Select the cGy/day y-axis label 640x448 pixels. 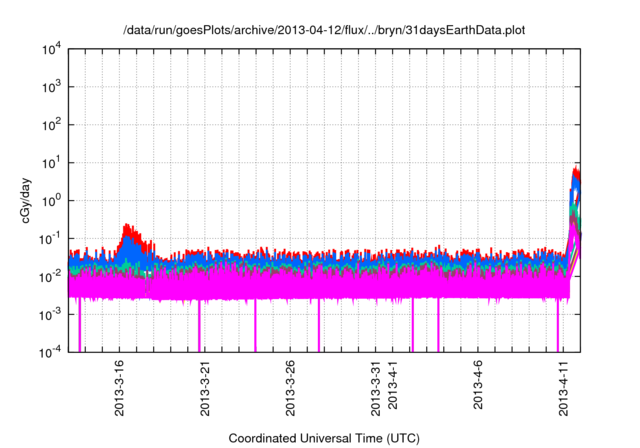point(26,200)
